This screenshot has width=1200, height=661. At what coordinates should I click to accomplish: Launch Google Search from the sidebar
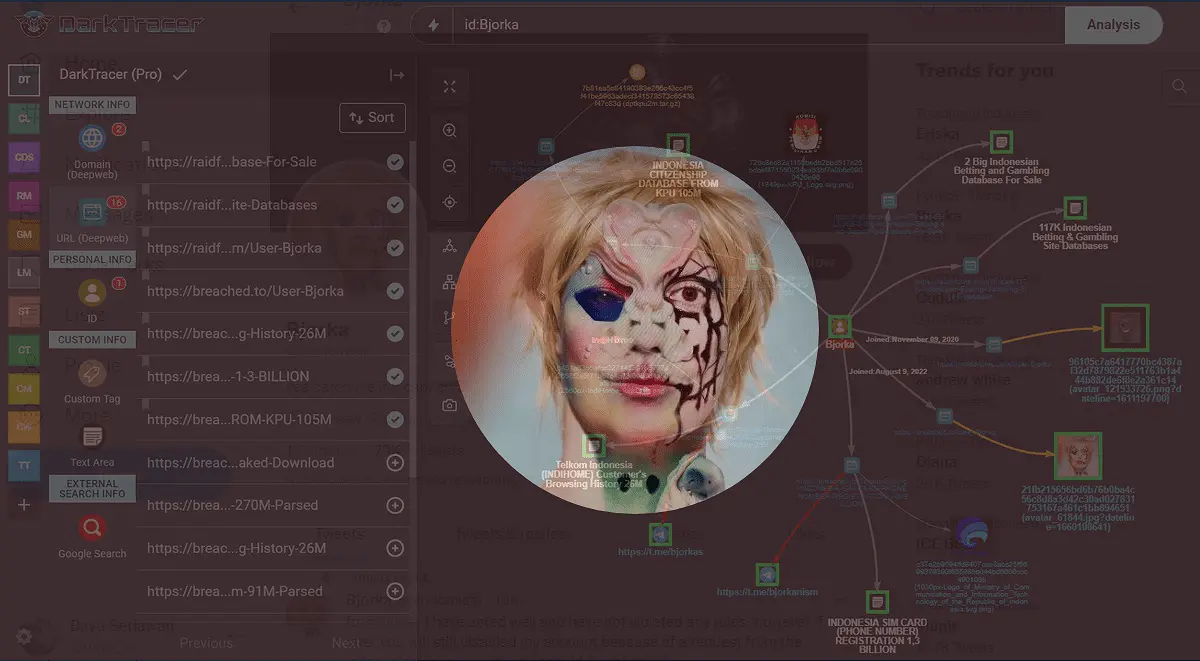point(92,527)
